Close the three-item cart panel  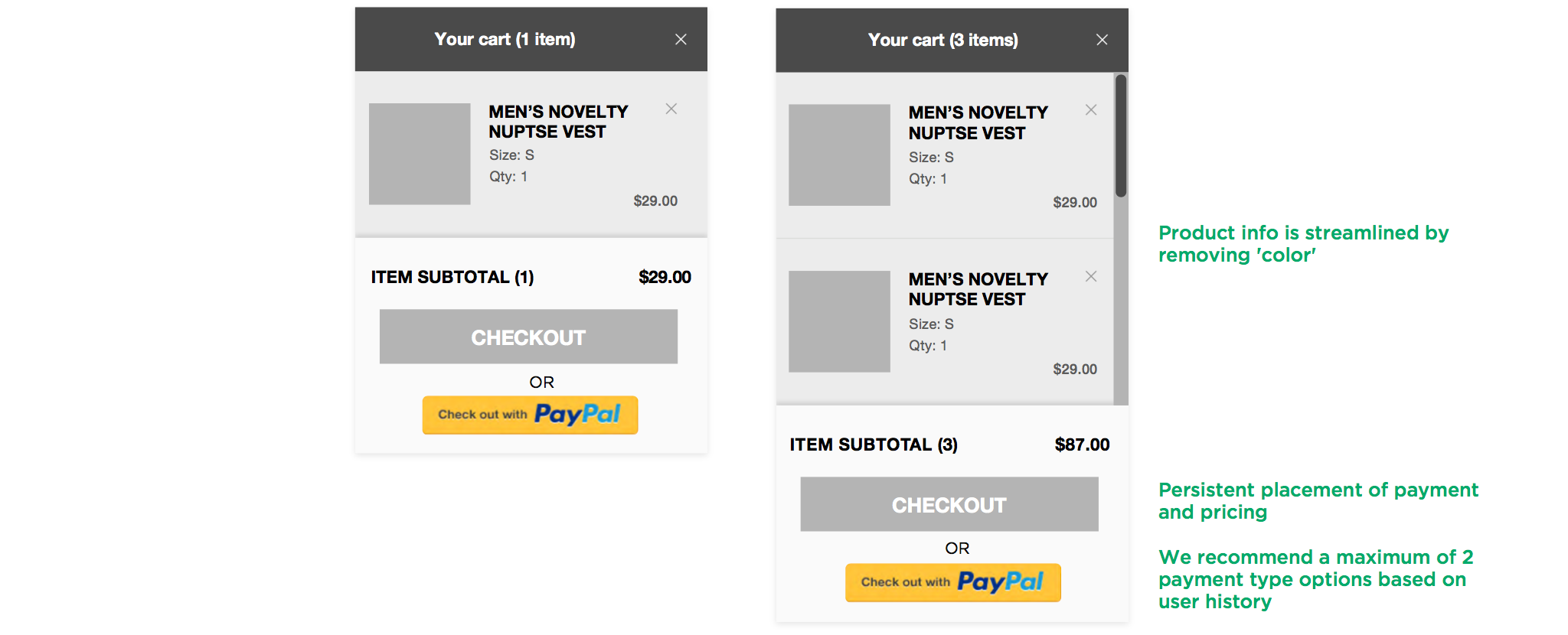(1102, 40)
